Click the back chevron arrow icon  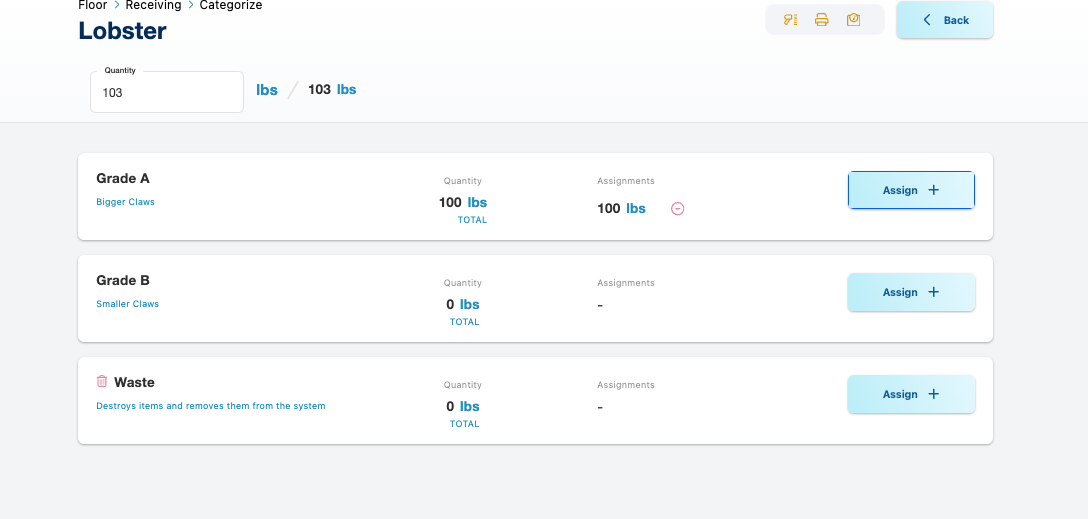point(927,20)
